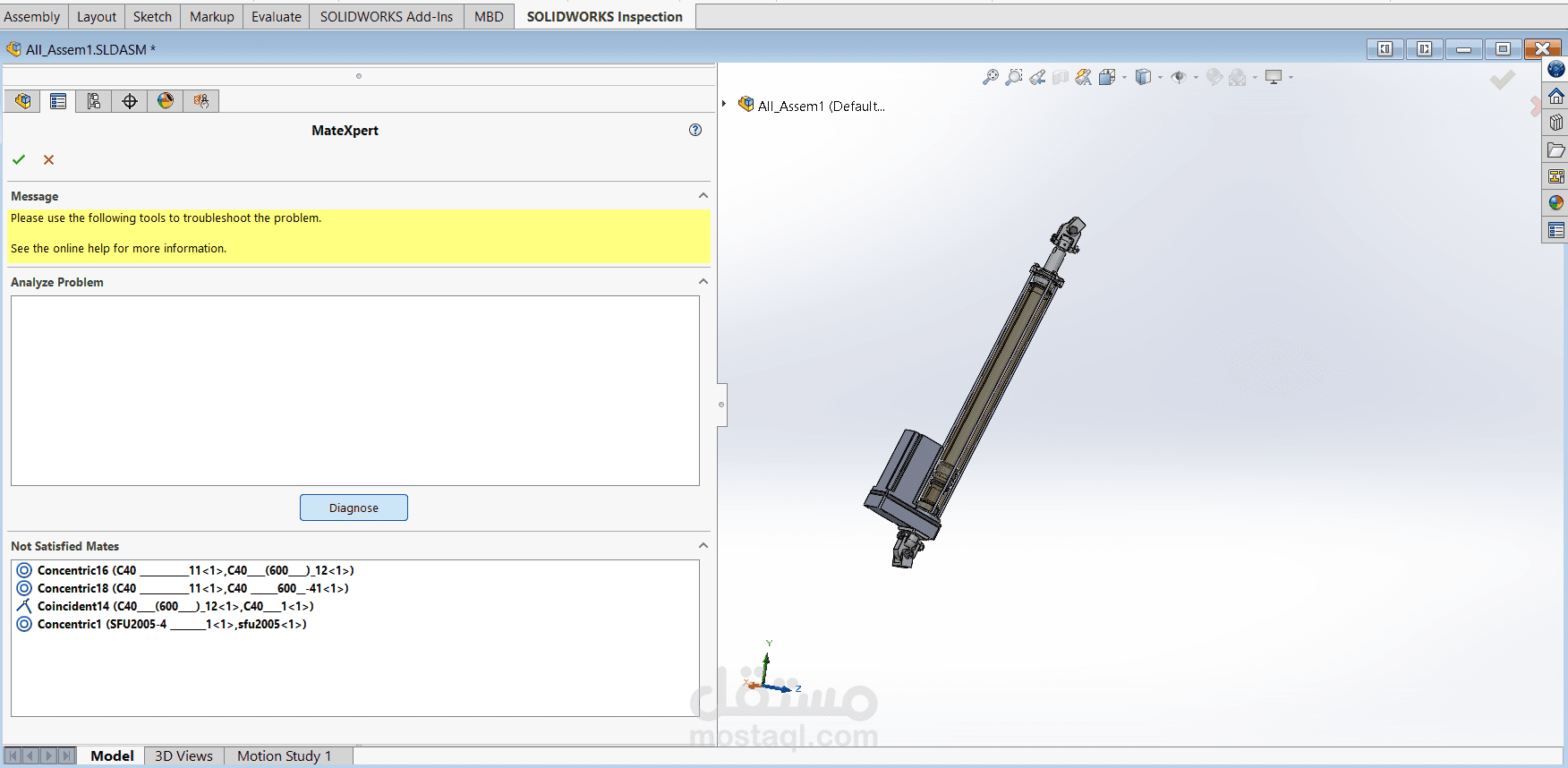
Task: Switch to the Assembly ribbon tab
Action: click(x=32, y=16)
